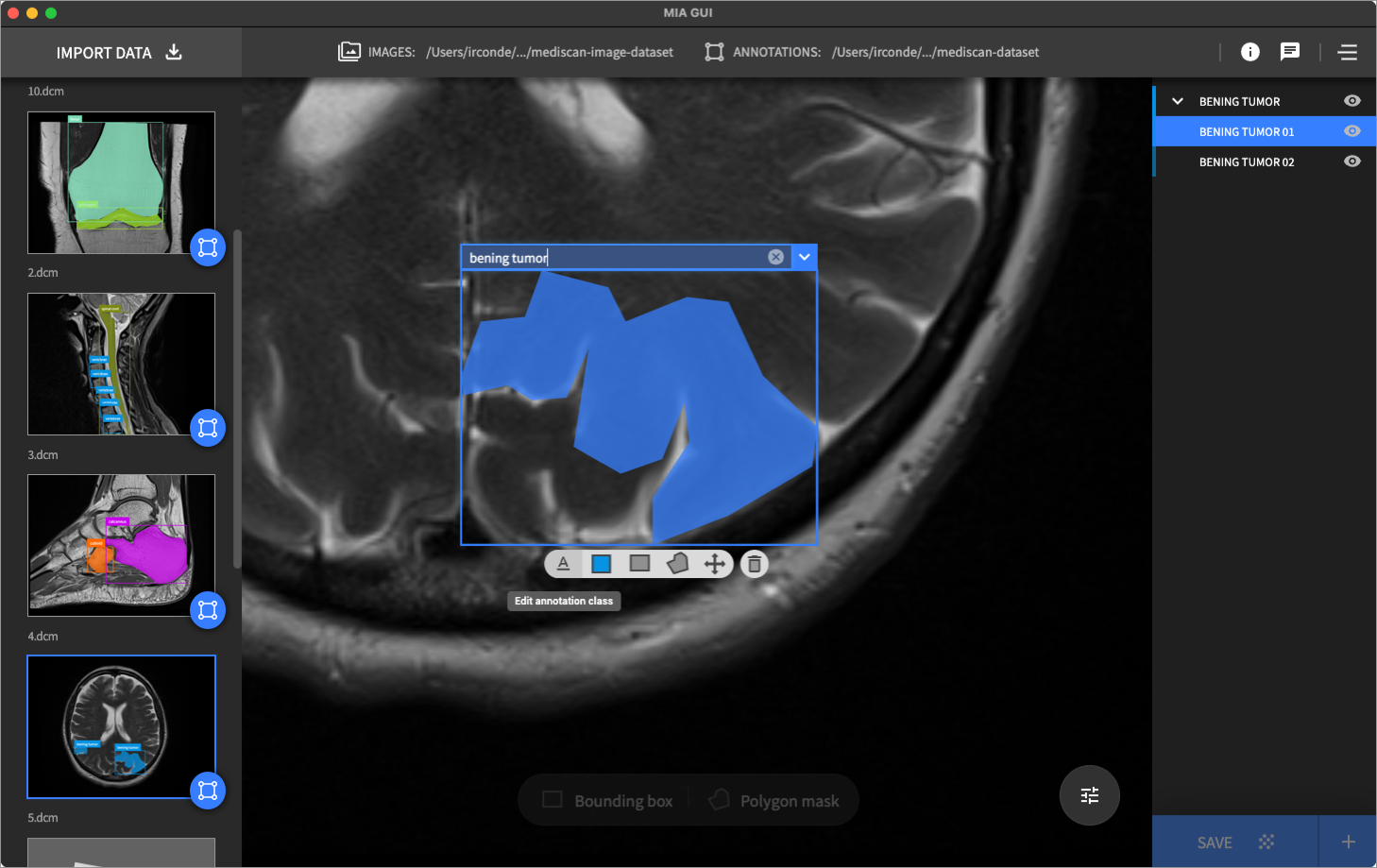Click annotation badge on 4.dcm thumbnail
This screenshot has height=868, width=1377.
(208, 791)
